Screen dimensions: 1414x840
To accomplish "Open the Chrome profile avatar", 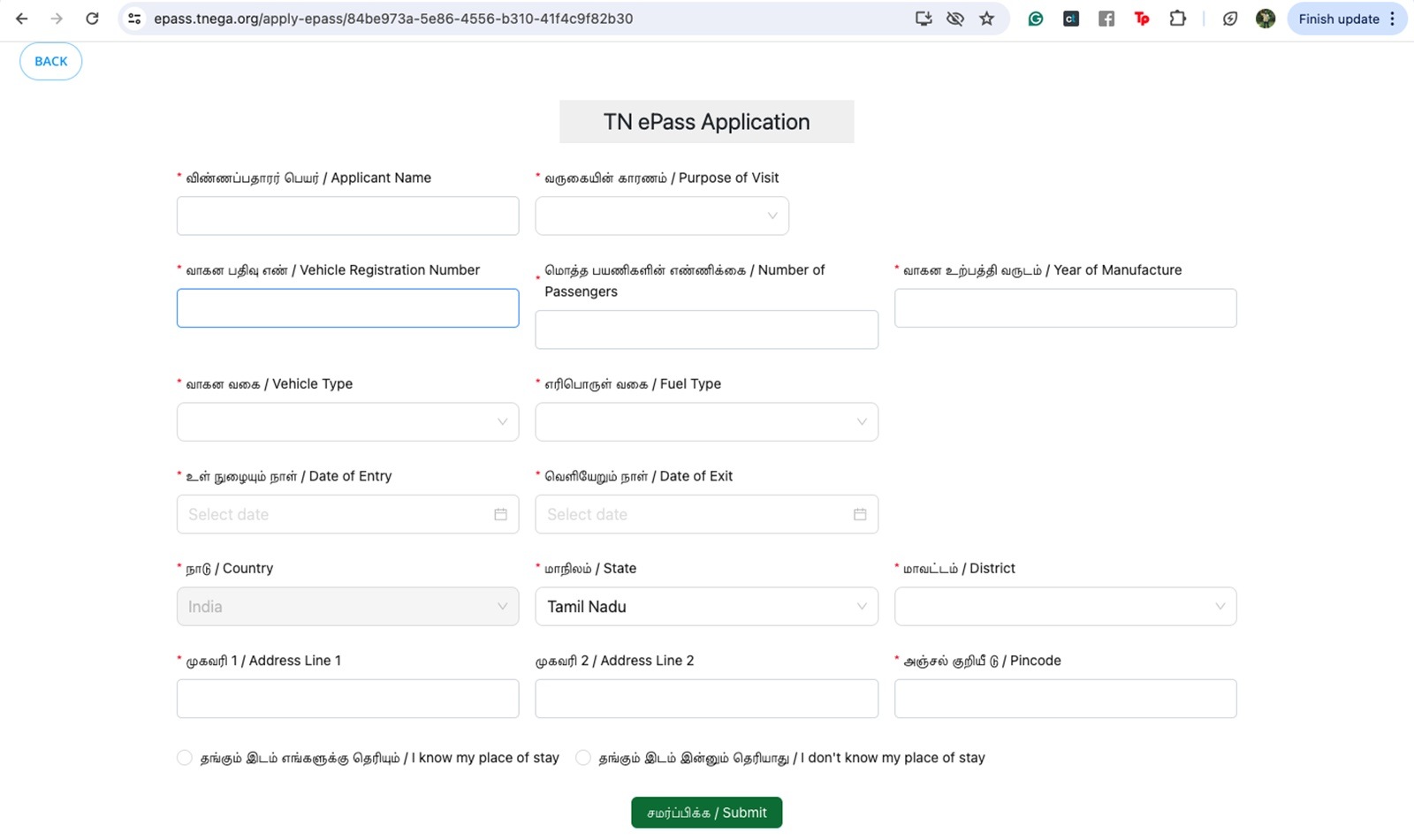I will coord(1266,19).
